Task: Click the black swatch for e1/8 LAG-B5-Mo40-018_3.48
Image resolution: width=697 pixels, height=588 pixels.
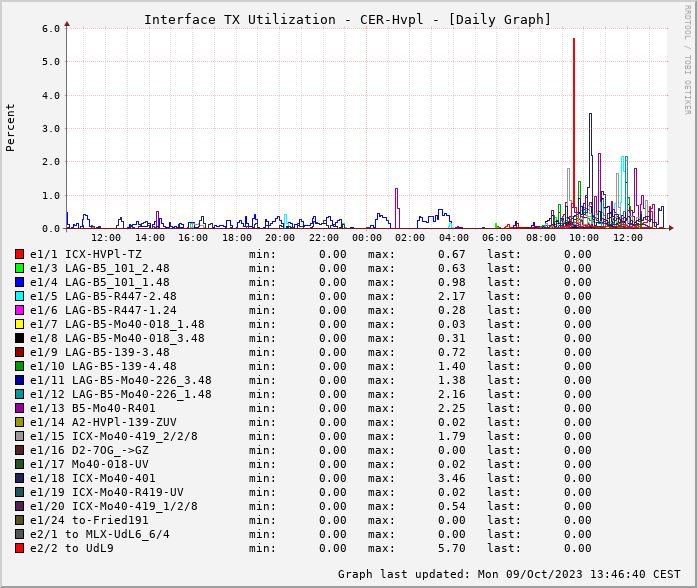Action: [19, 338]
